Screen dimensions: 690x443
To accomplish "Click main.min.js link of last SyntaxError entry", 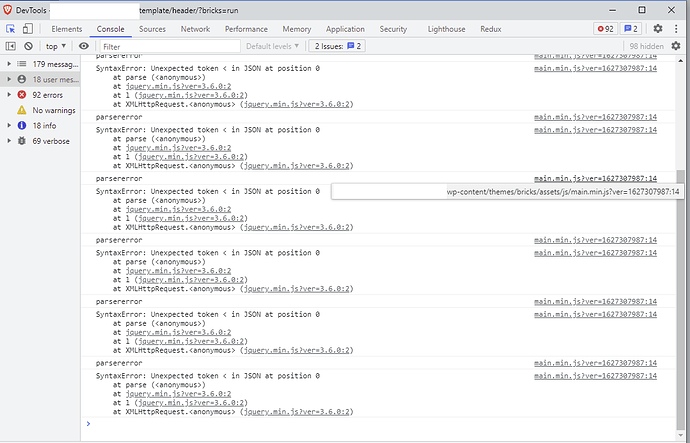I will (595, 376).
